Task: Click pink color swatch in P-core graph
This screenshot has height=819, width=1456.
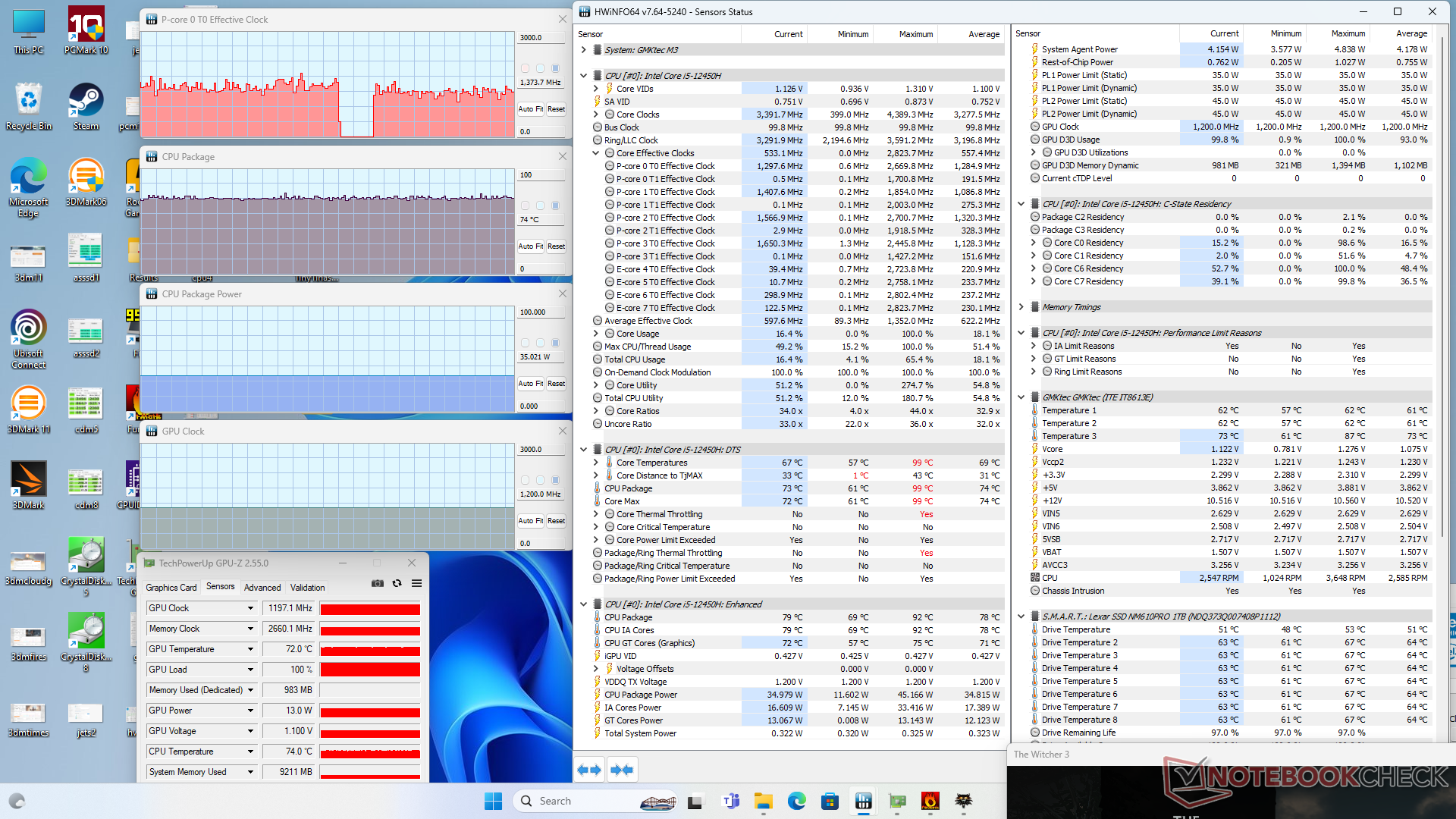Action: pyautogui.click(x=525, y=68)
